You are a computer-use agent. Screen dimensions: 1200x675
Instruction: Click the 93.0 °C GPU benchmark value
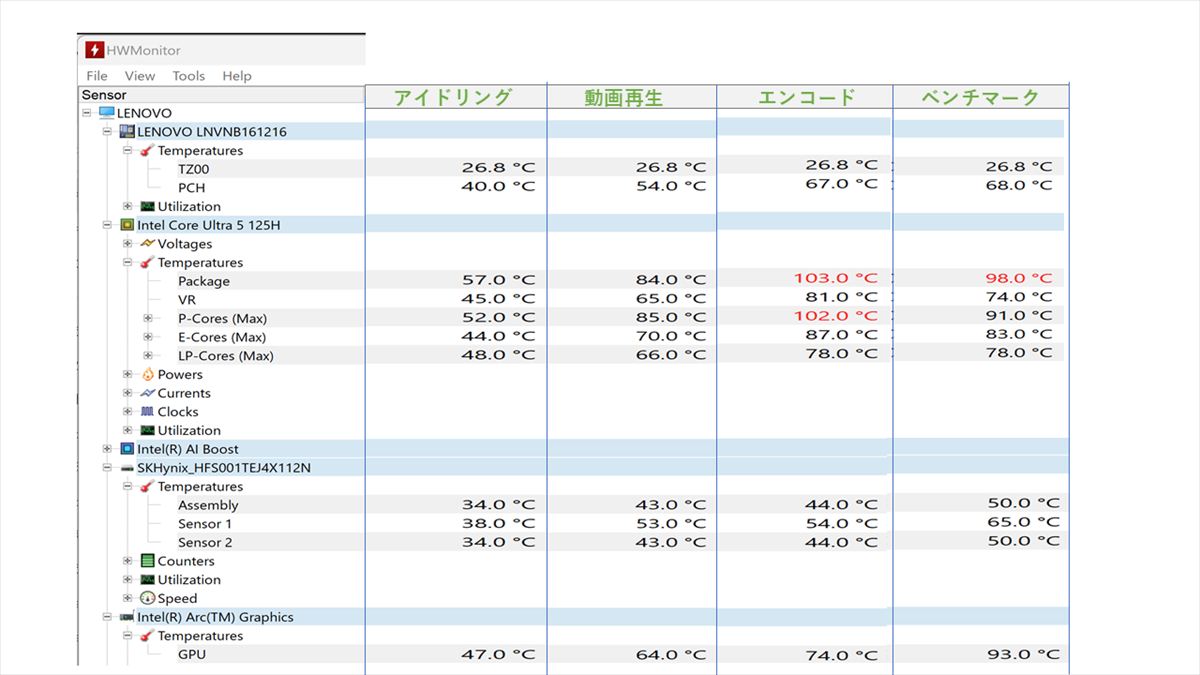point(1023,653)
